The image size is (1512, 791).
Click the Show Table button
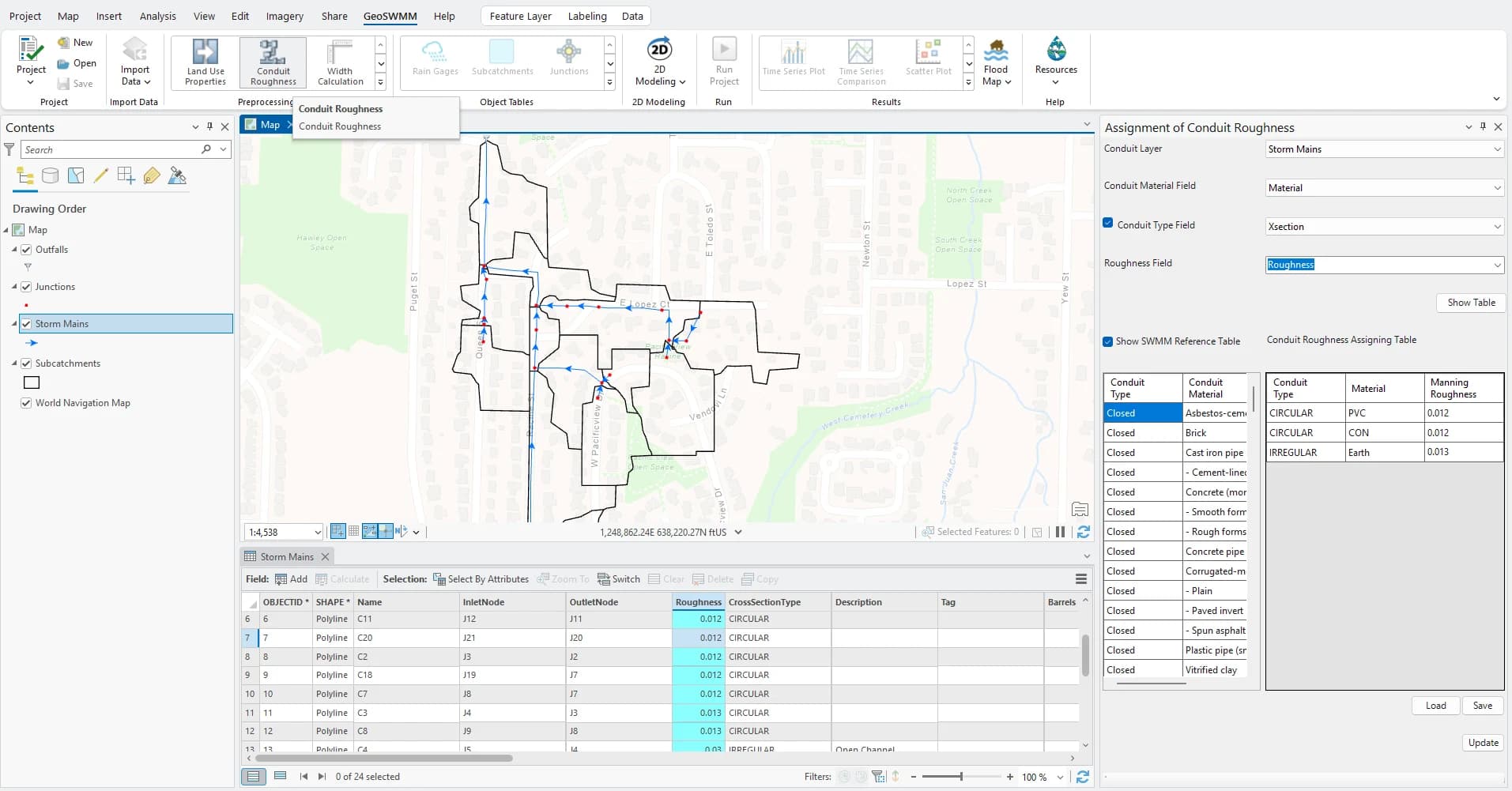tap(1471, 303)
